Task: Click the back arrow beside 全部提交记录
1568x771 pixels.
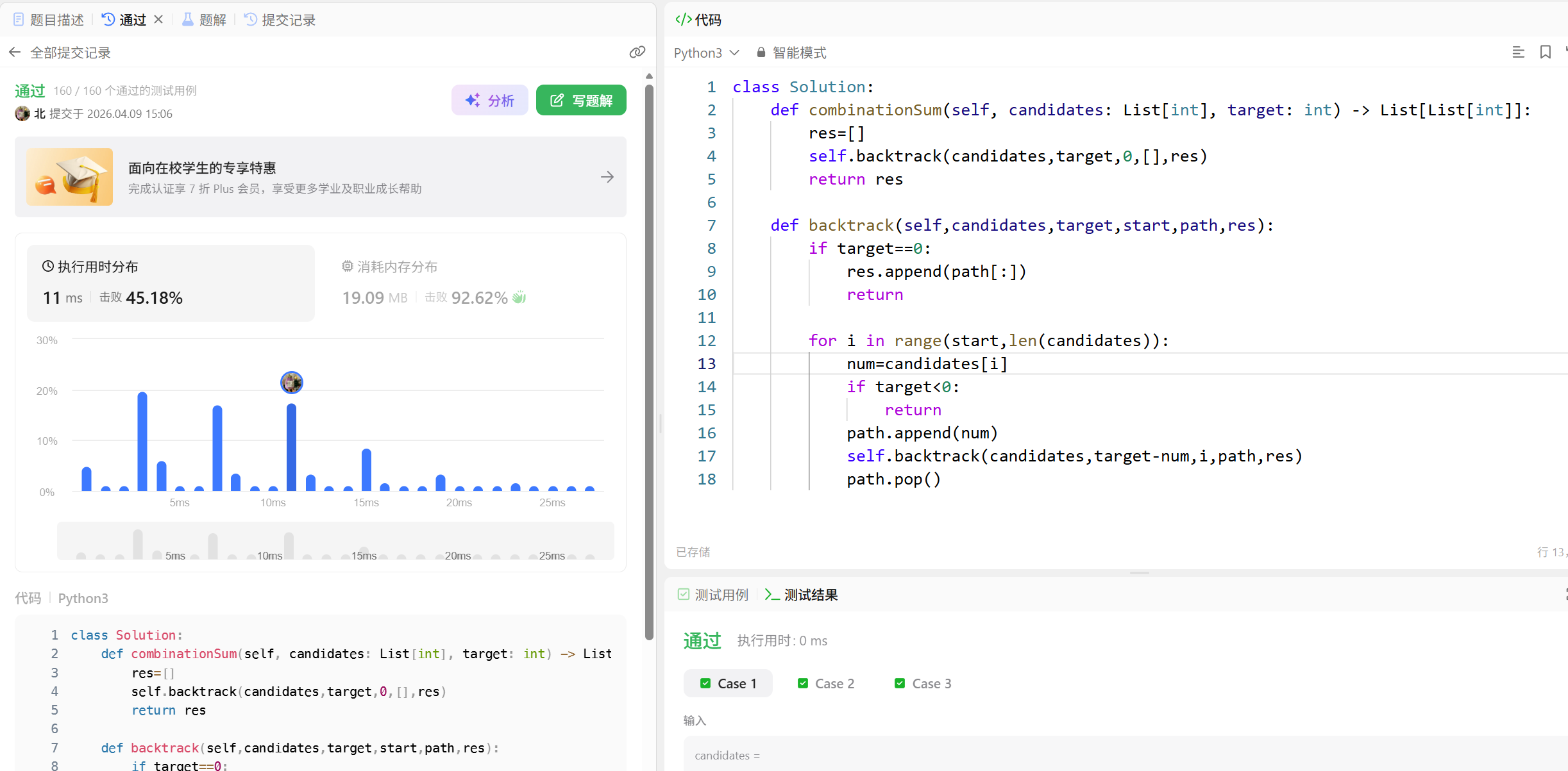Action: (x=15, y=53)
